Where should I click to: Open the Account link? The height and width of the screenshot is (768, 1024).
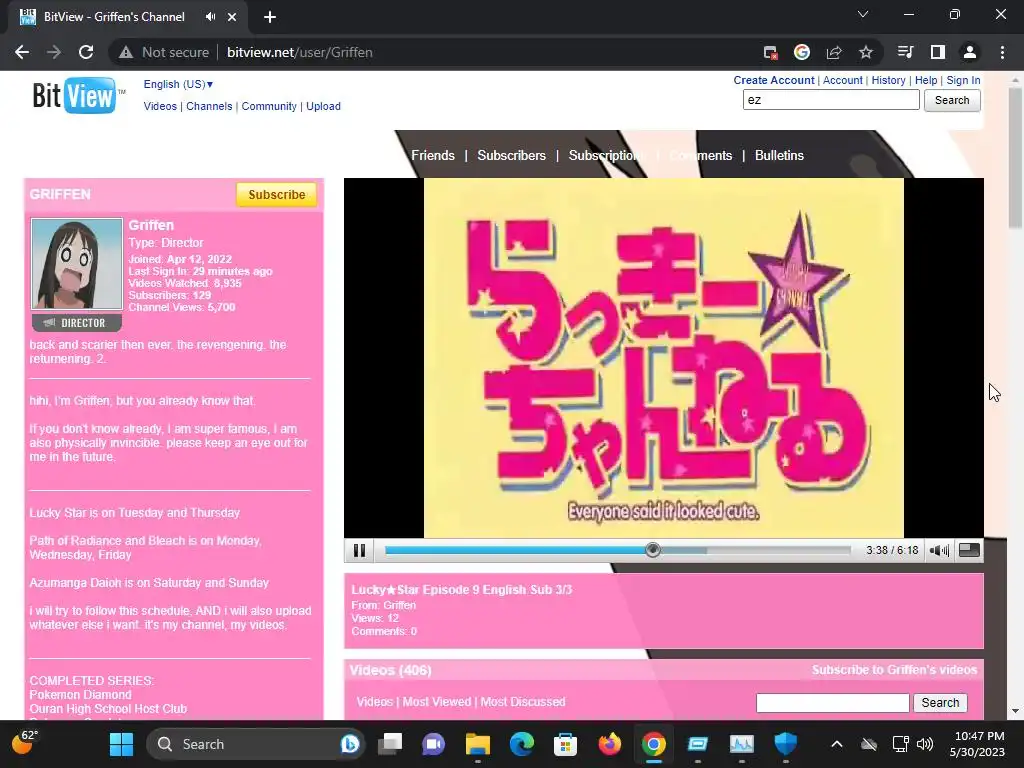(x=842, y=80)
